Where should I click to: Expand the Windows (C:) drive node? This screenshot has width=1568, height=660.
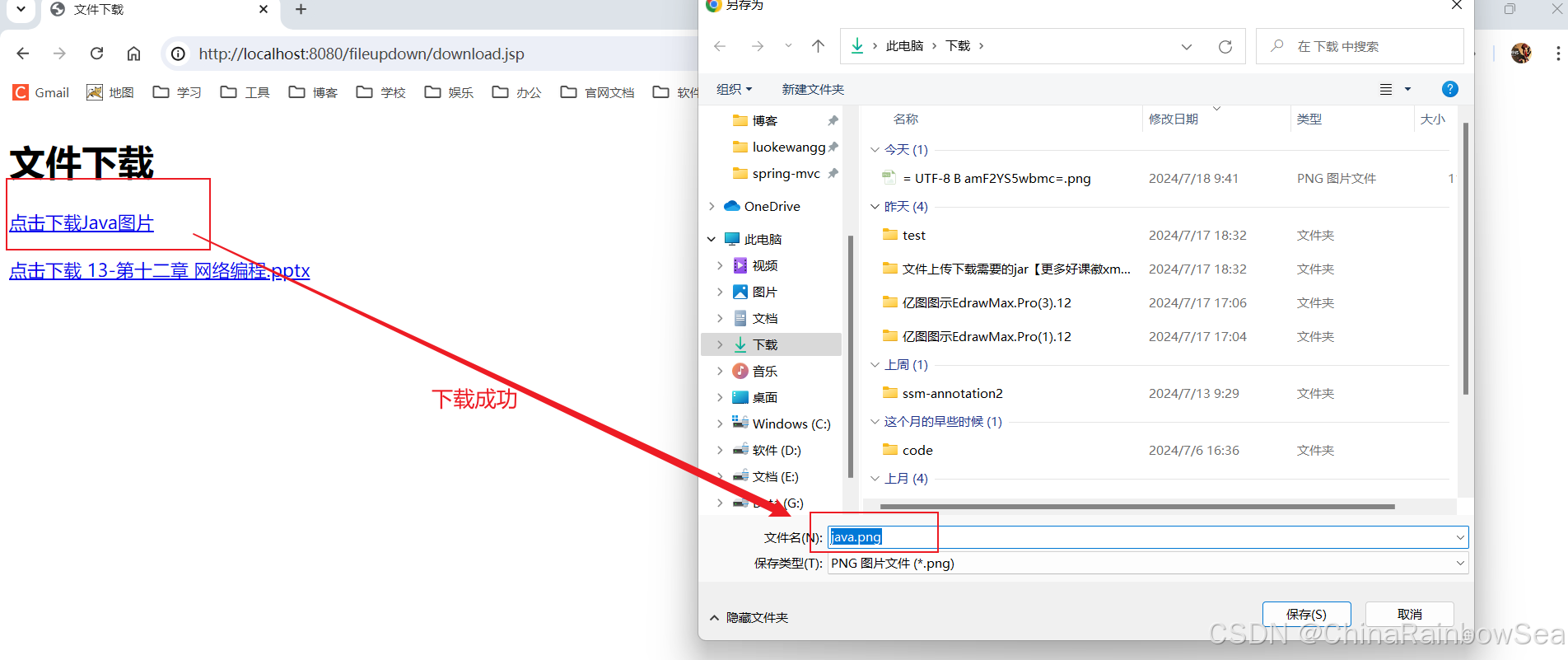click(x=720, y=424)
